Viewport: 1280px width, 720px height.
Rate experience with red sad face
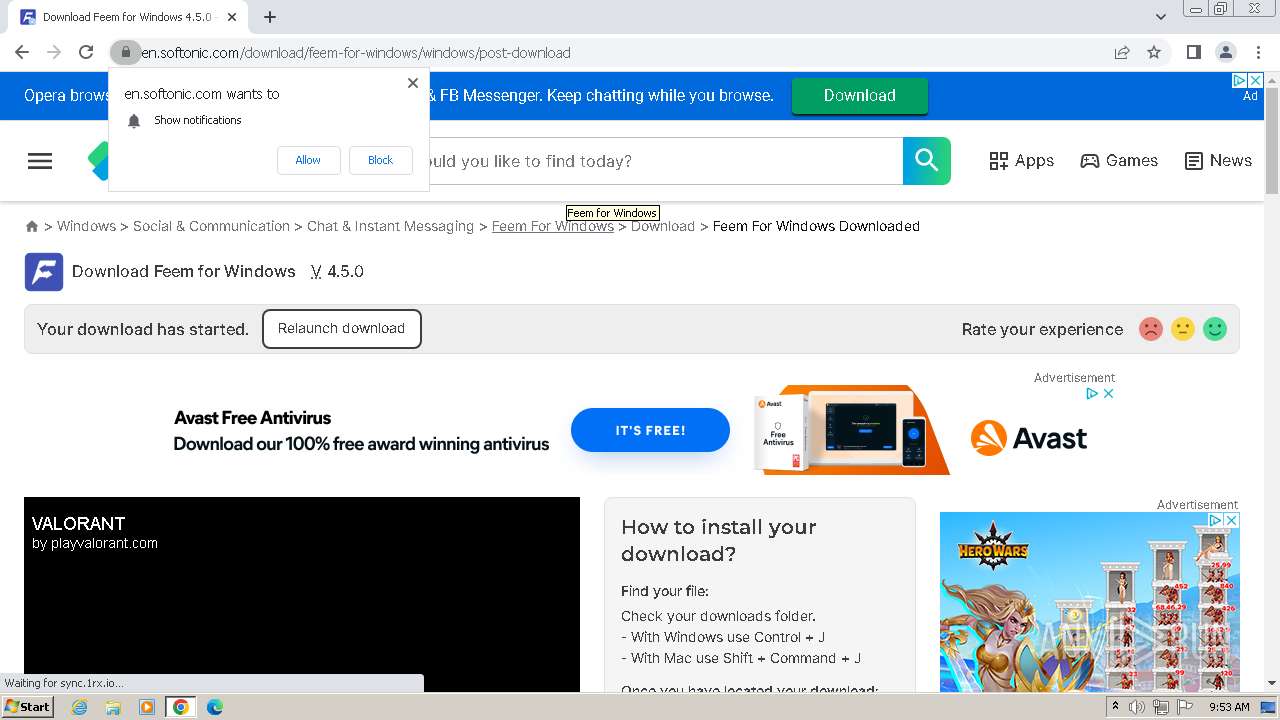pyautogui.click(x=1151, y=329)
